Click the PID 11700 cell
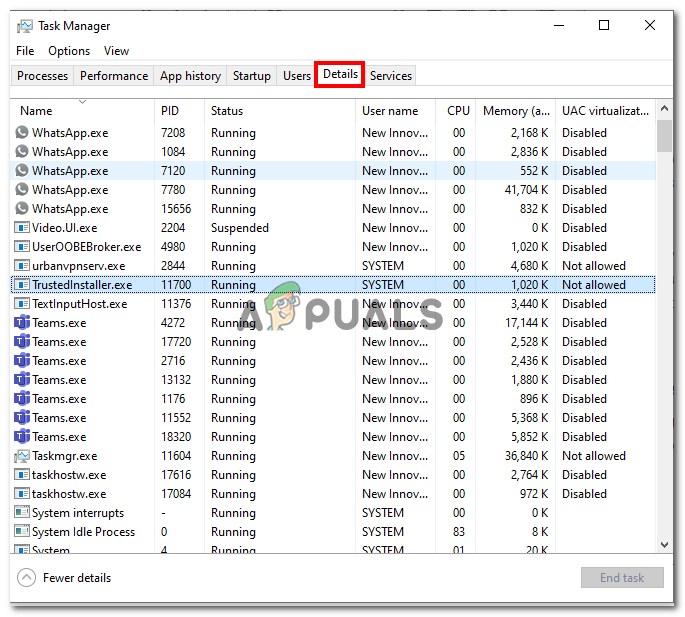Viewport: 685px width, 617px height. pos(176,285)
